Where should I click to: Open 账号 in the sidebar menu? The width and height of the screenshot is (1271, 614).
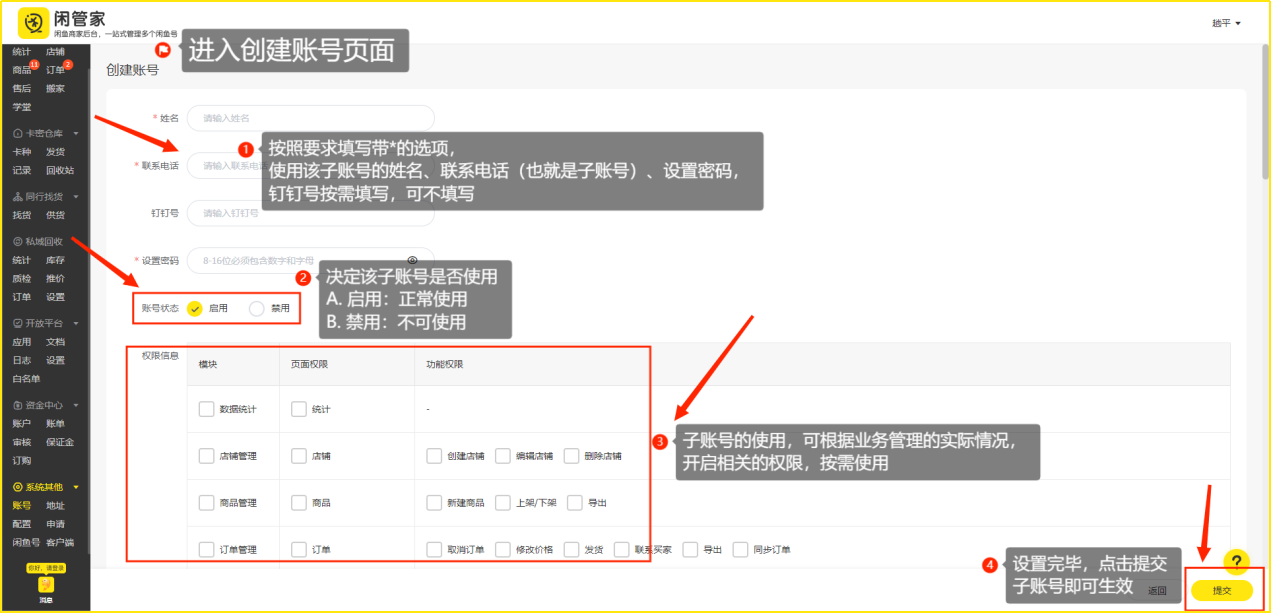click(x=21, y=506)
